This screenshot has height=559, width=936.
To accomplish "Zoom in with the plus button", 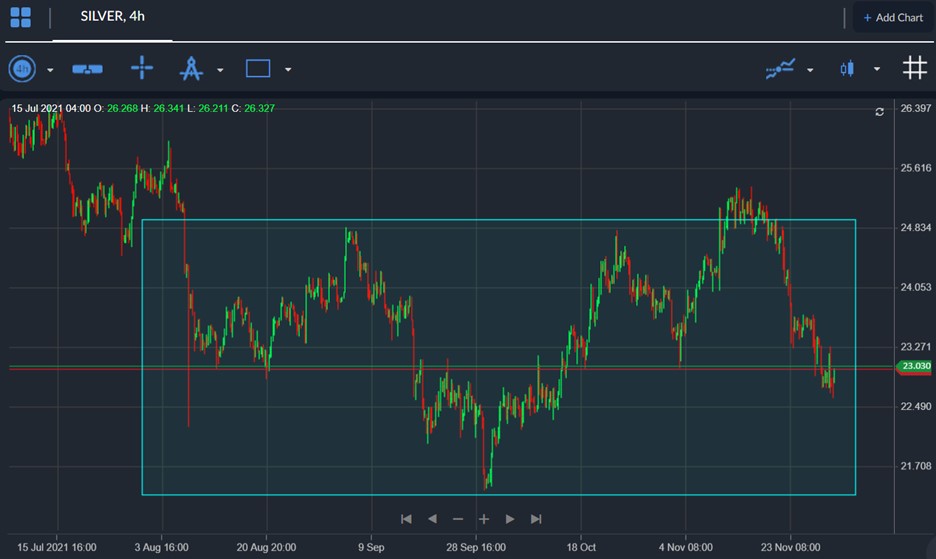I will [484, 519].
